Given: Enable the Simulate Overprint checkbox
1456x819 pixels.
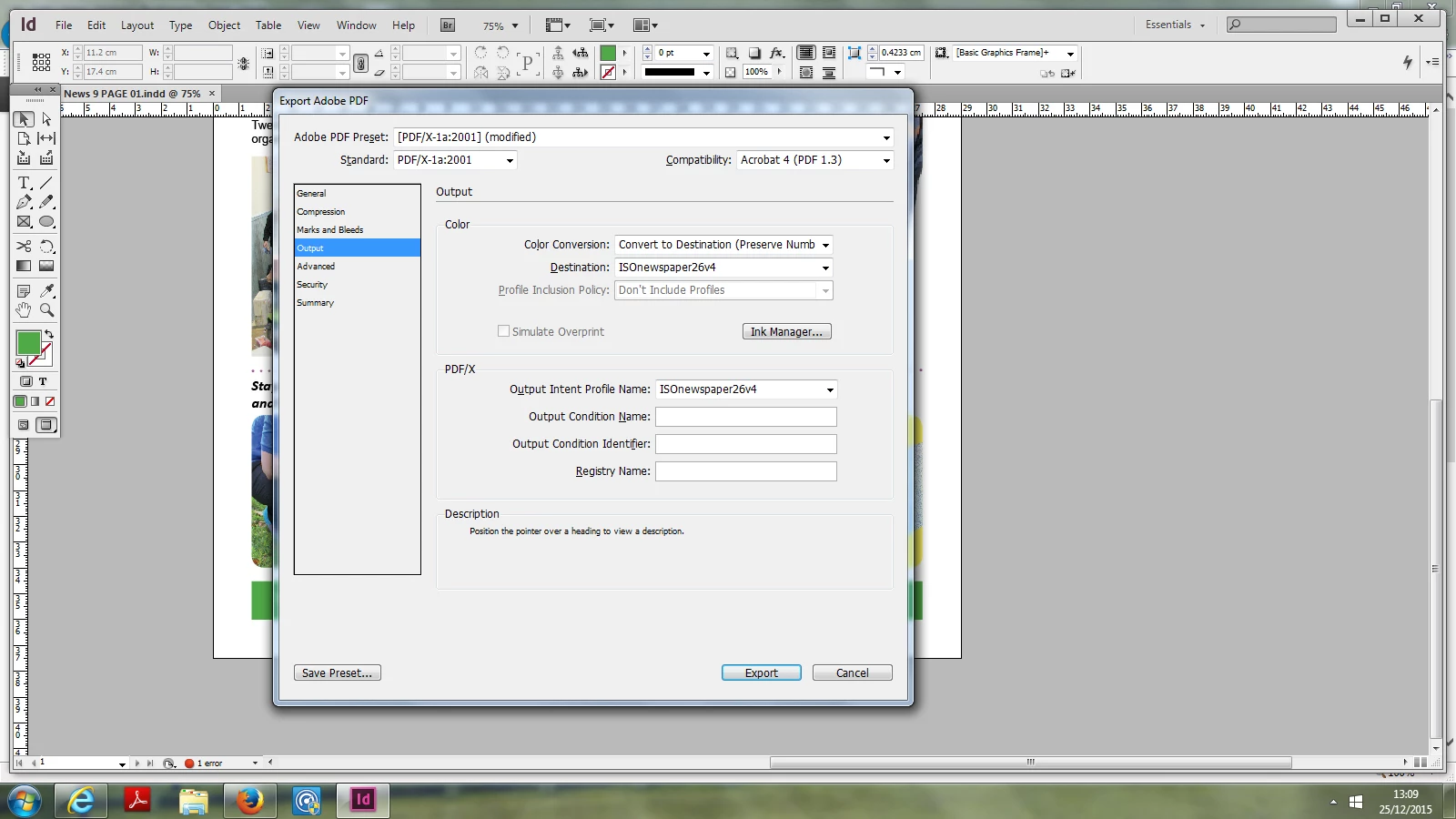Looking at the screenshot, I should pos(503,331).
